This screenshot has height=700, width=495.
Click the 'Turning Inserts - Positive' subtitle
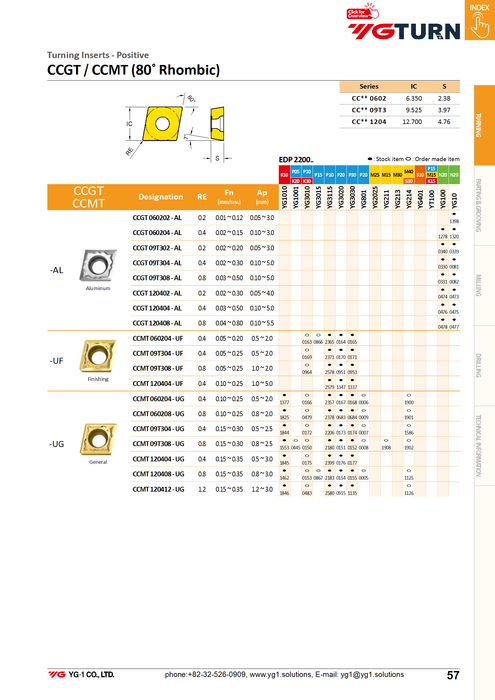coord(98,55)
